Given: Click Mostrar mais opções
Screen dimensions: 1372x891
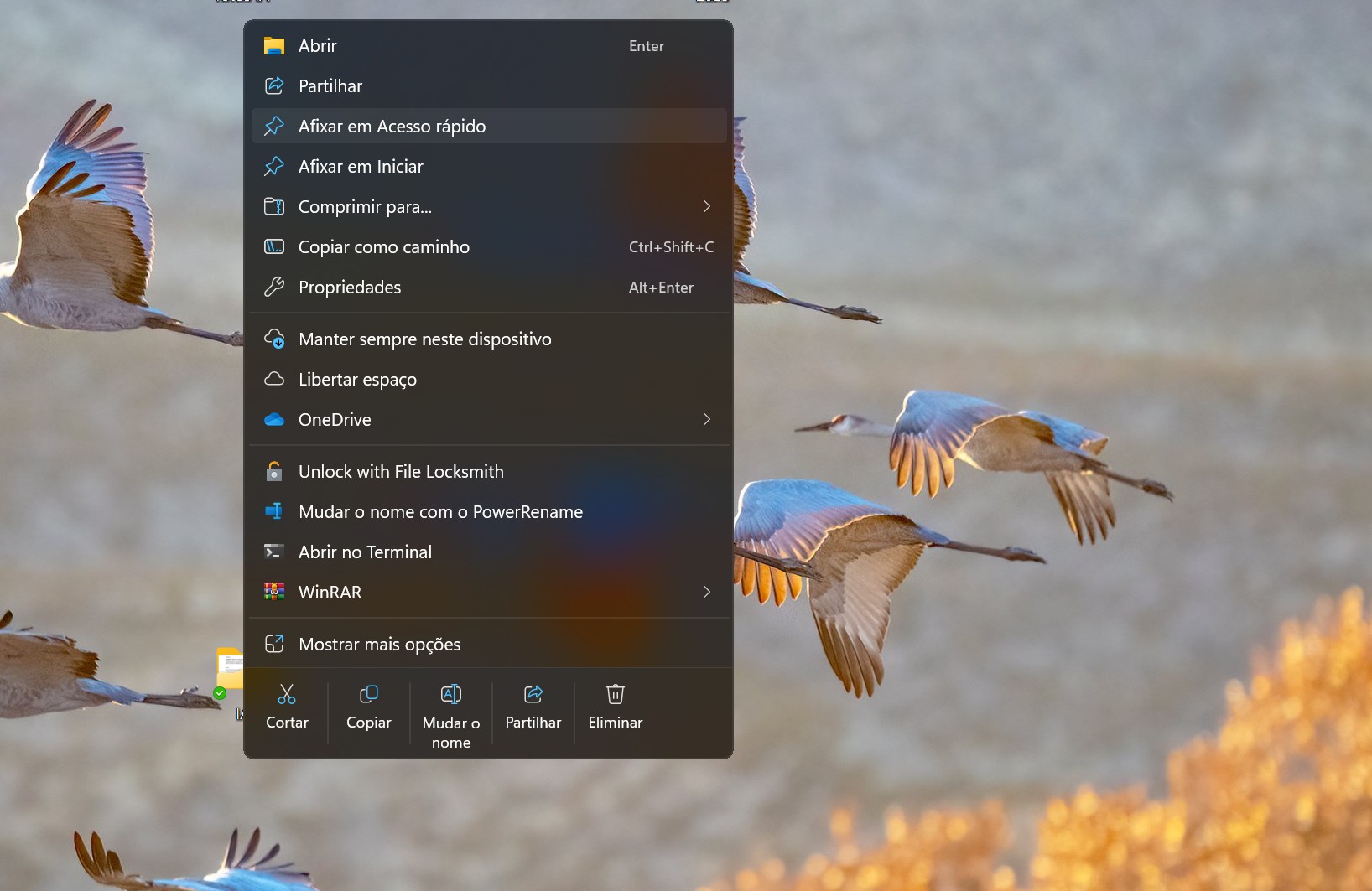Looking at the screenshot, I should (x=380, y=644).
